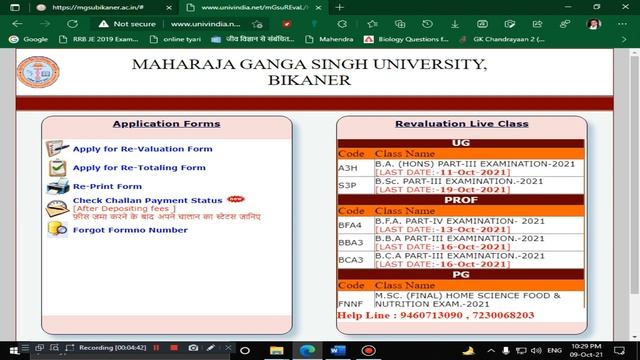The image size is (640, 360).
Task: Open red recorder app in taskbar
Action: tap(369, 351)
